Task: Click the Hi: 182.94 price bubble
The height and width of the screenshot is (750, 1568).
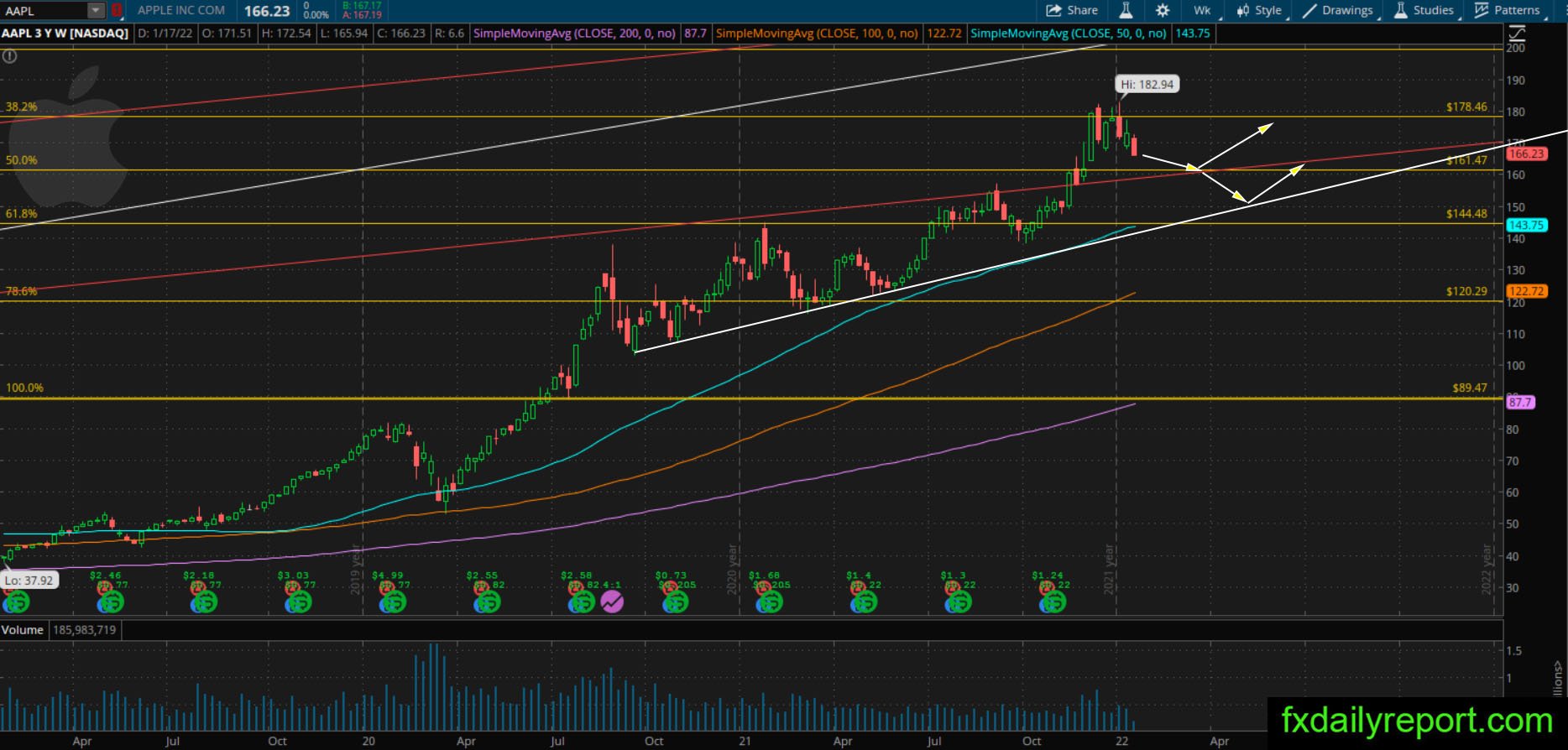Action: tap(1147, 84)
